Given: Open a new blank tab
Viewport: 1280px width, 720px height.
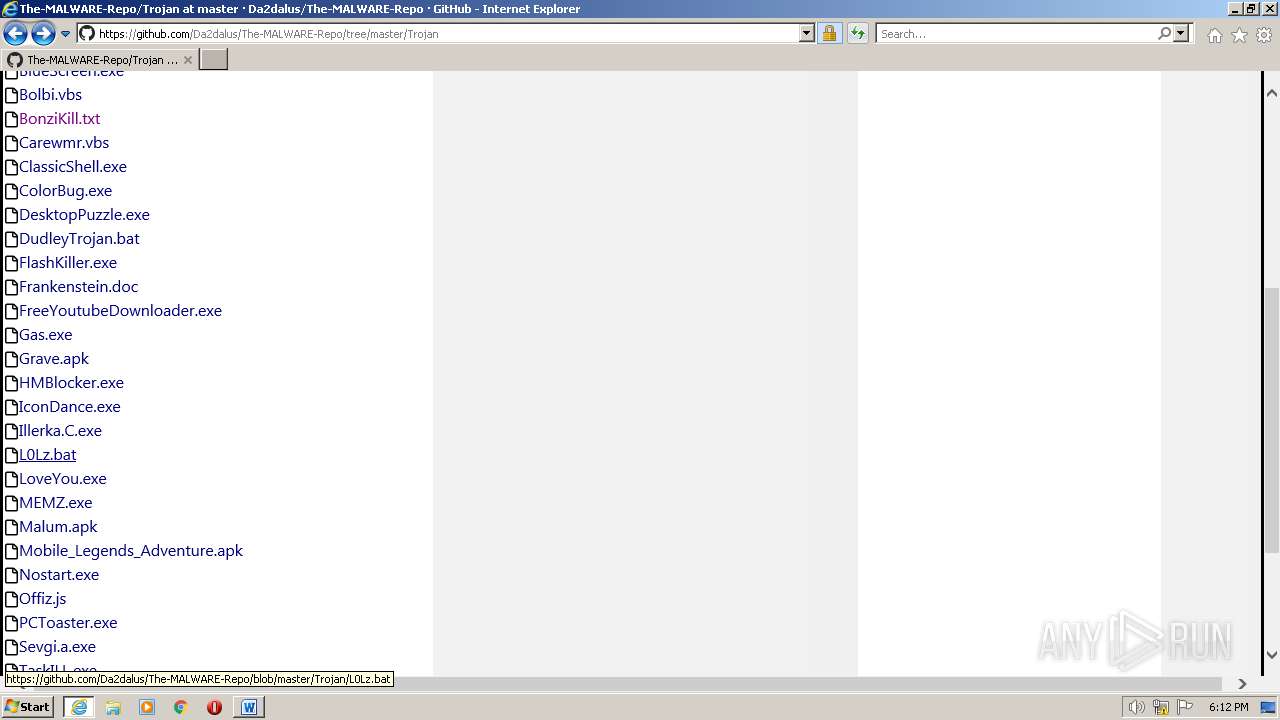Looking at the screenshot, I should (214, 60).
